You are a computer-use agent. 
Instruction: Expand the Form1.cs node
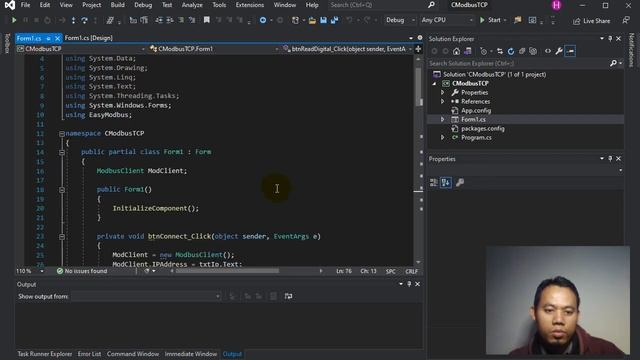tap(442, 120)
